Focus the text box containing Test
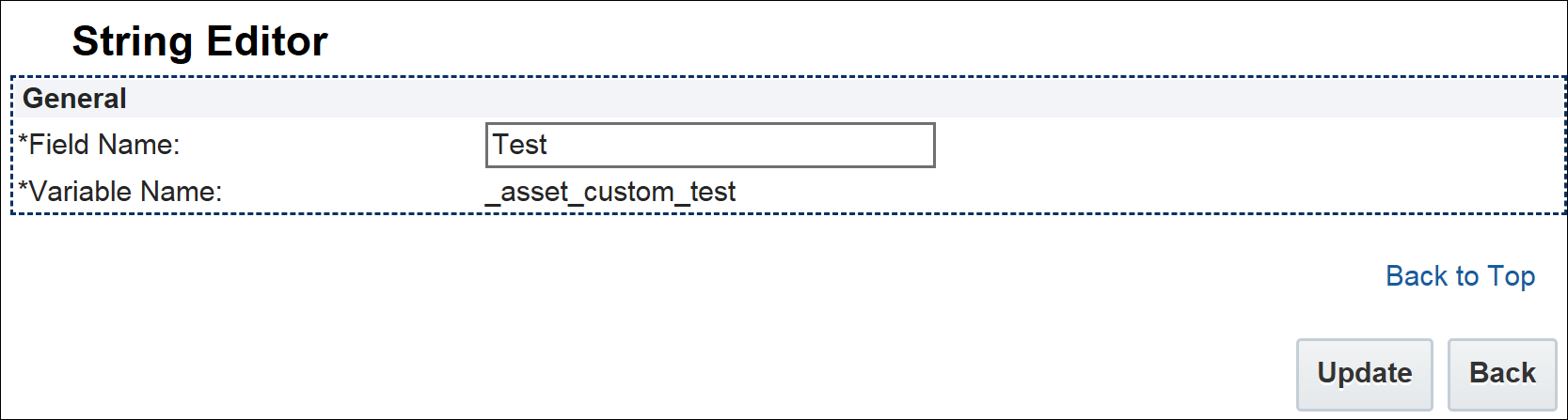1568x420 pixels. [x=710, y=146]
